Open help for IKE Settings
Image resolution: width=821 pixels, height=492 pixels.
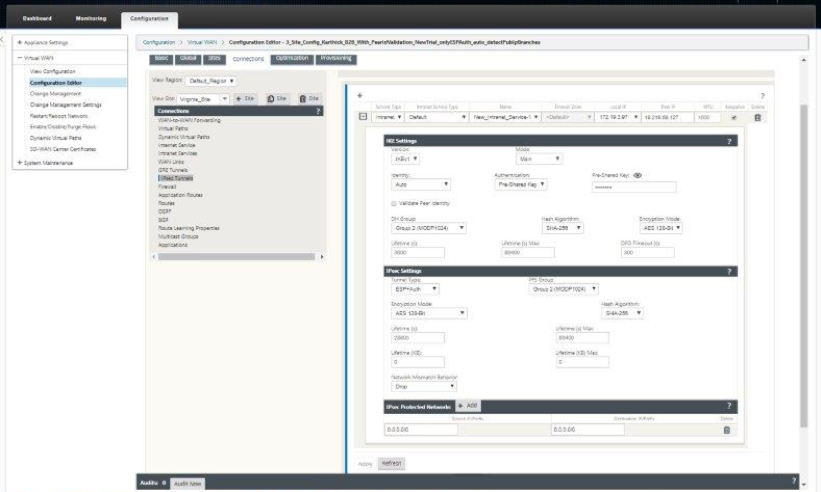(729, 141)
